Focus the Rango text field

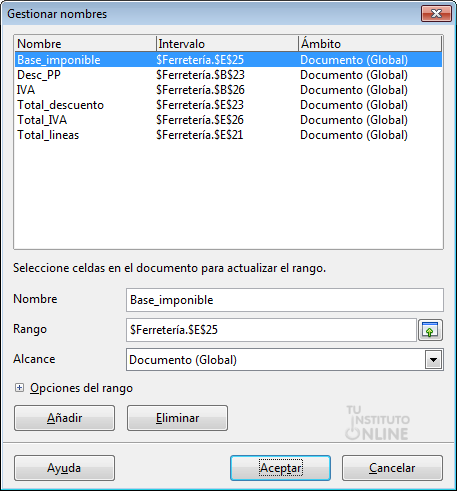(271, 330)
